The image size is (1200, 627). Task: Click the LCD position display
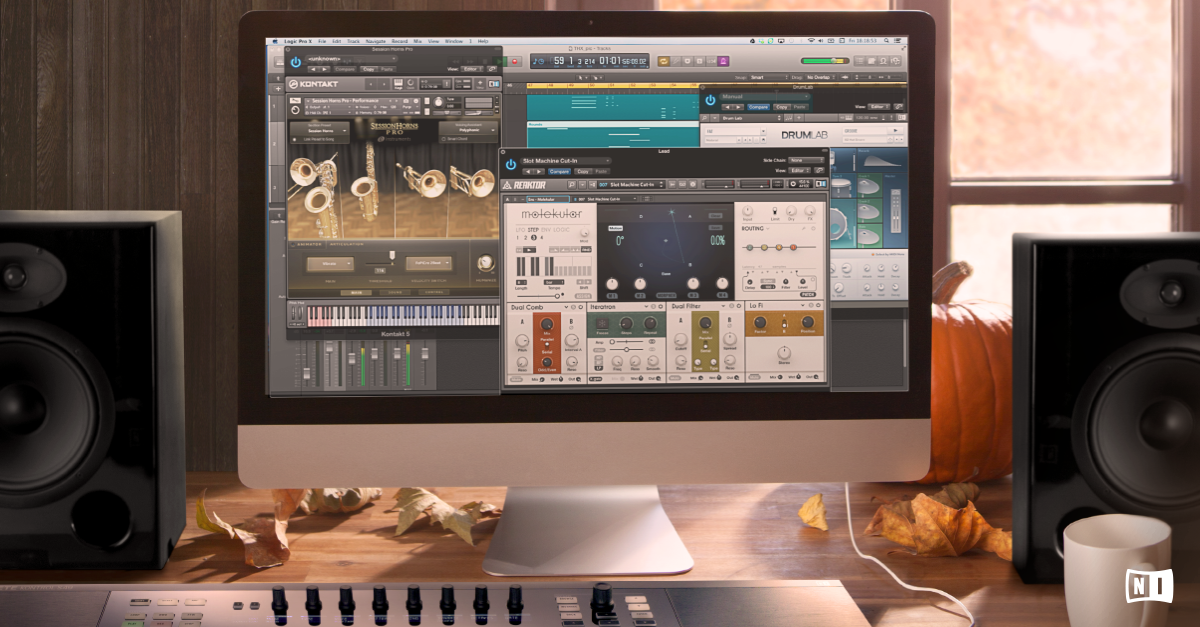point(589,61)
